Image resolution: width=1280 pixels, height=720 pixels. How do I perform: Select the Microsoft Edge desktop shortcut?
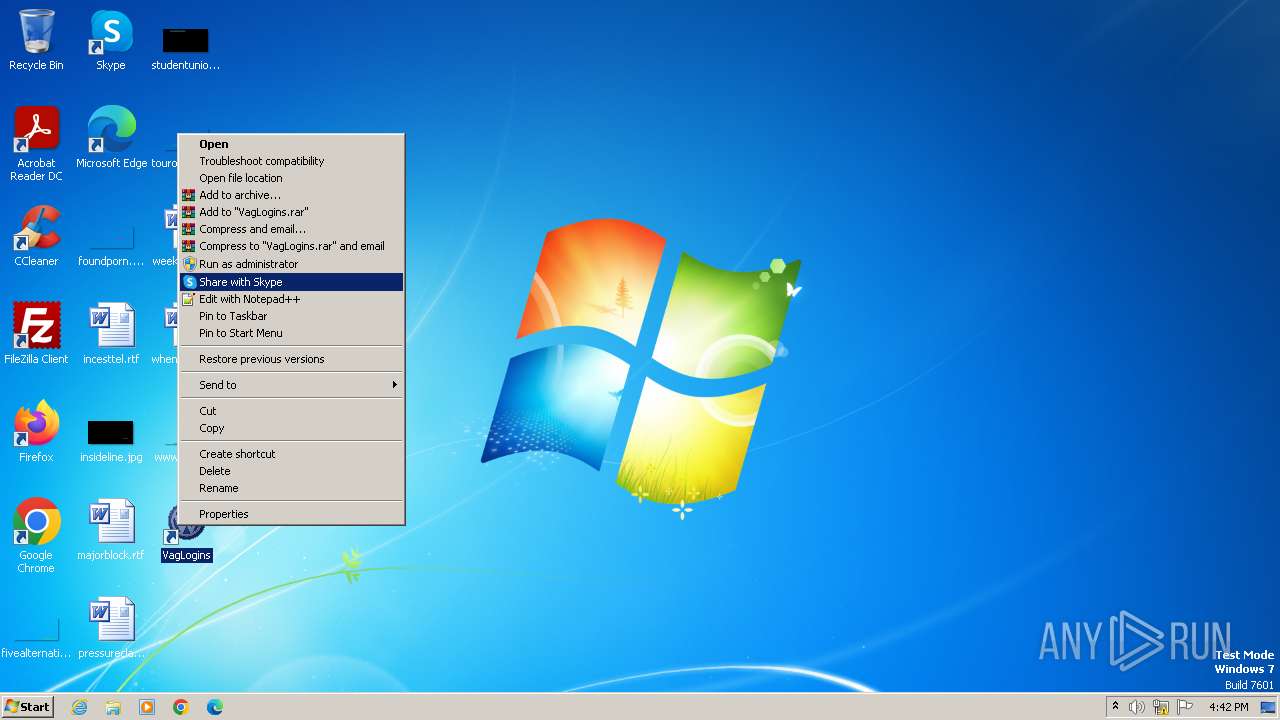[111, 137]
